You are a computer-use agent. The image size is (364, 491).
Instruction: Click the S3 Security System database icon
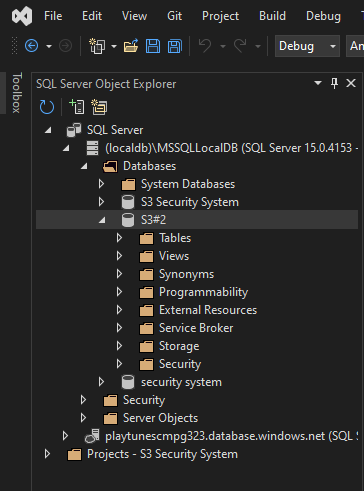click(x=128, y=202)
